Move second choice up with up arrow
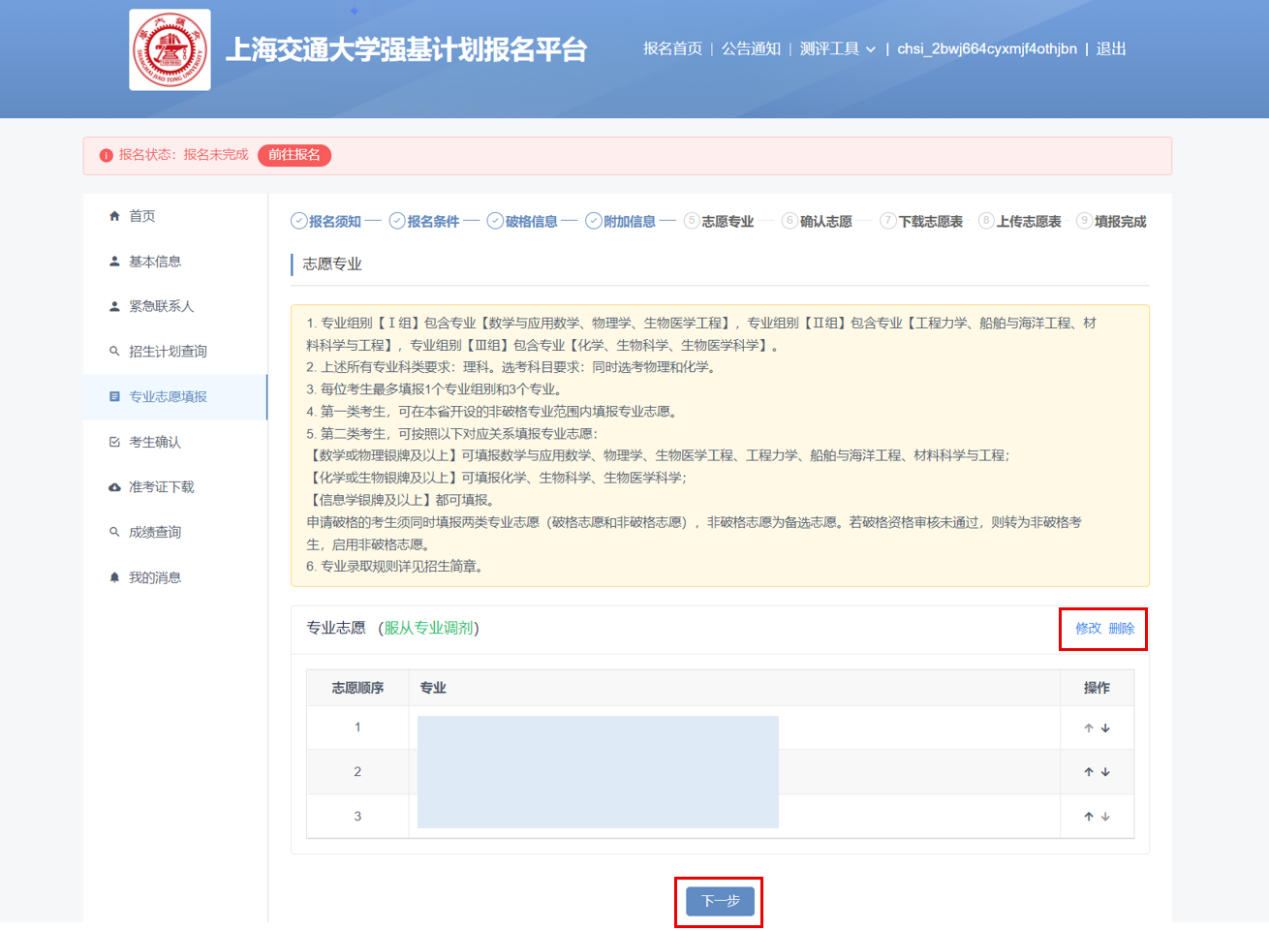 coord(1089,772)
